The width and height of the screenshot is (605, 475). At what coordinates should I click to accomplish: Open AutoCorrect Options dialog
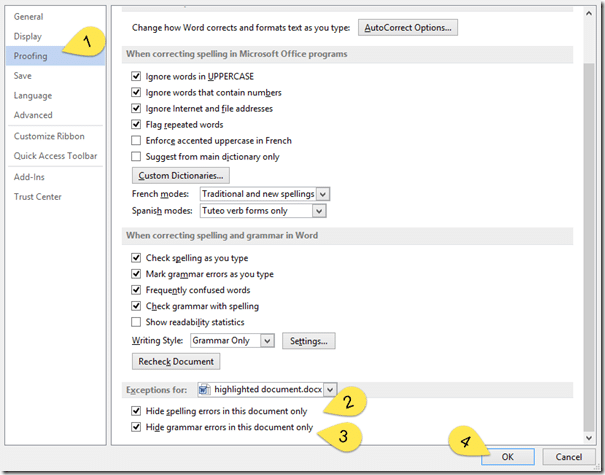408,28
